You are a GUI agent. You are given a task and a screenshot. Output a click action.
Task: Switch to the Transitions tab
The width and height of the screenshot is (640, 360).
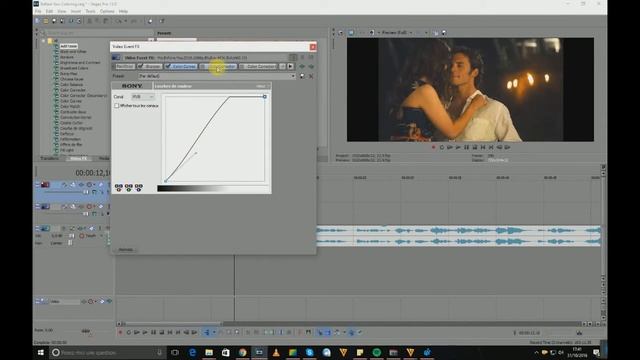50,158
